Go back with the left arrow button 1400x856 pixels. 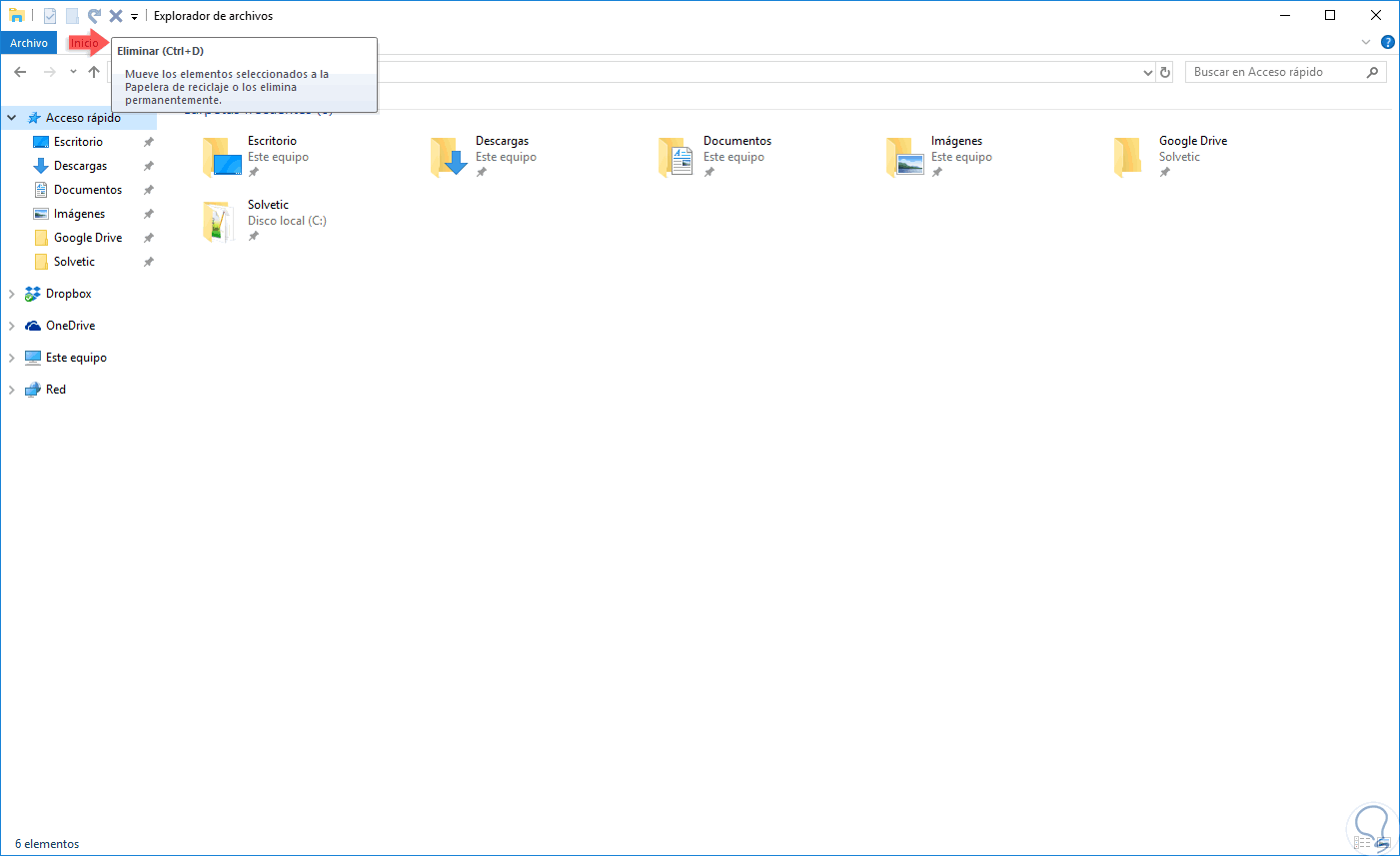20,72
